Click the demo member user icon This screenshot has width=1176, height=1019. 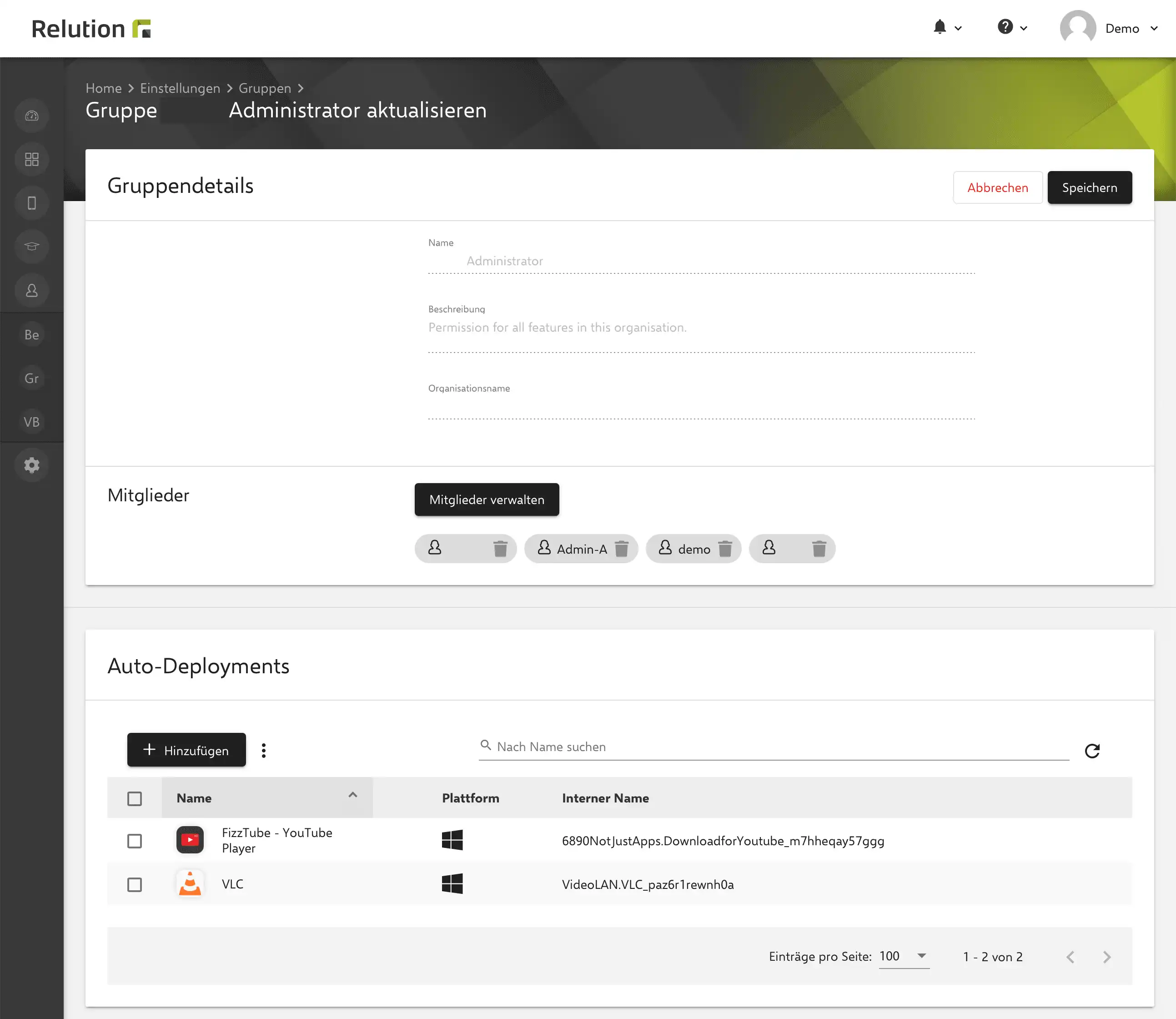[665, 548]
